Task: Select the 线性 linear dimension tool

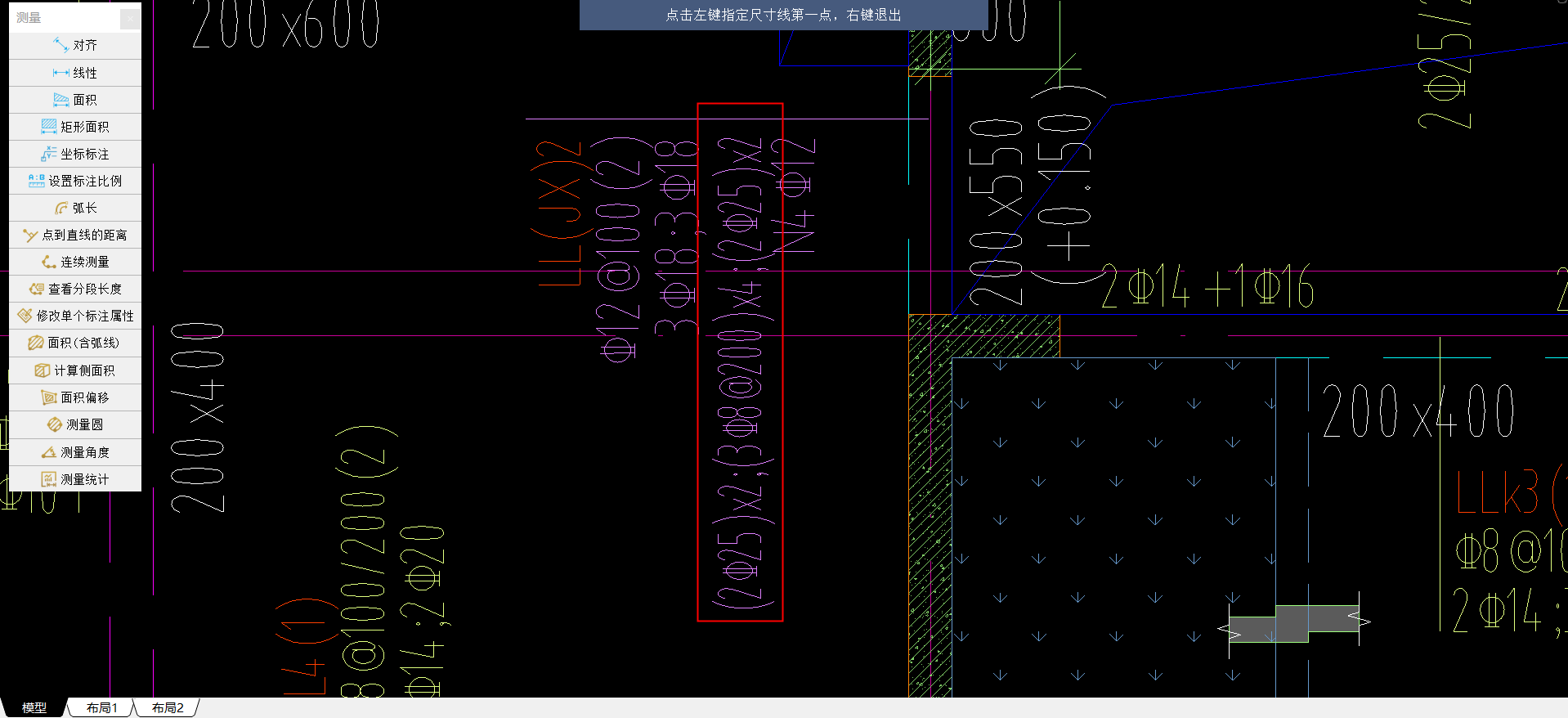Action: point(75,73)
